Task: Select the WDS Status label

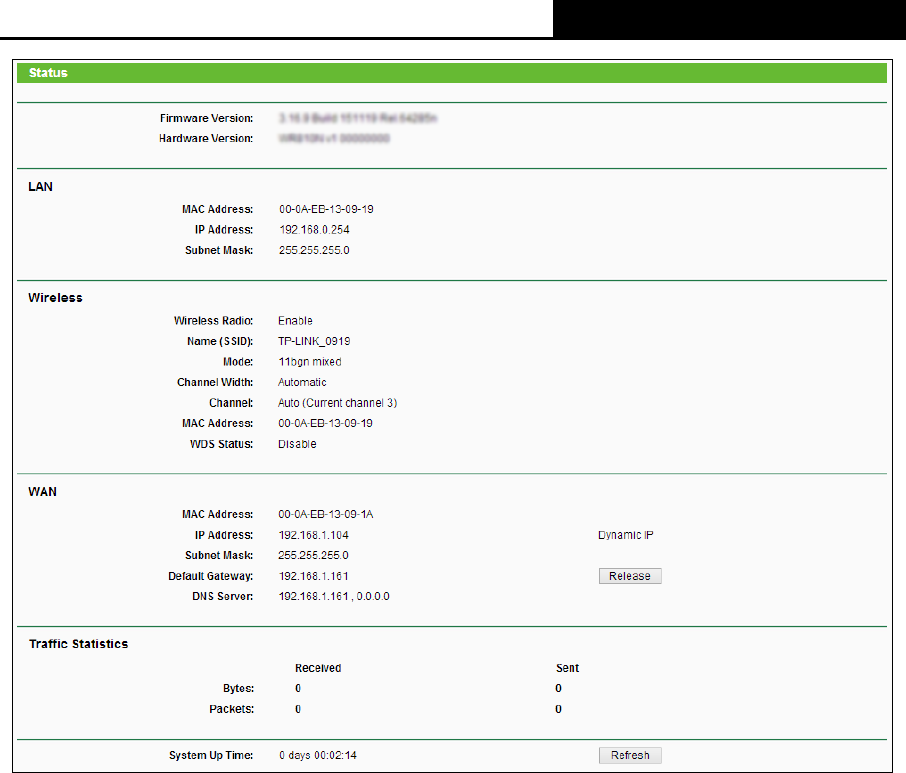Action: coord(221,444)
